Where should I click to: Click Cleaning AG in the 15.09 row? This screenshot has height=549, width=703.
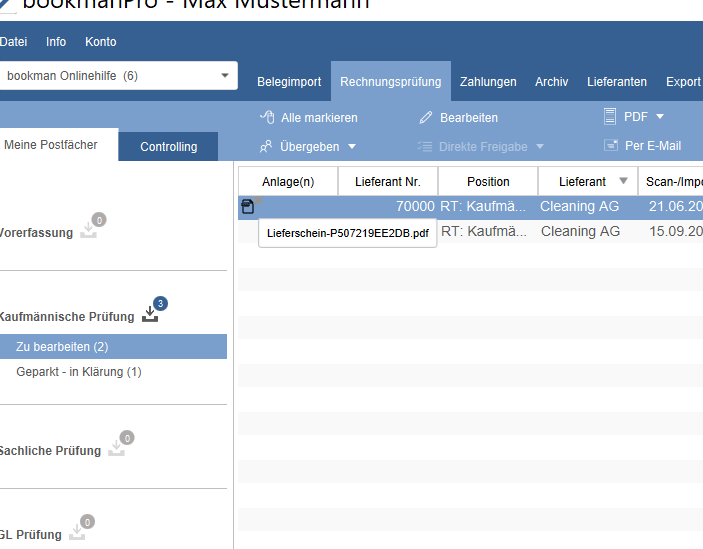580,231
